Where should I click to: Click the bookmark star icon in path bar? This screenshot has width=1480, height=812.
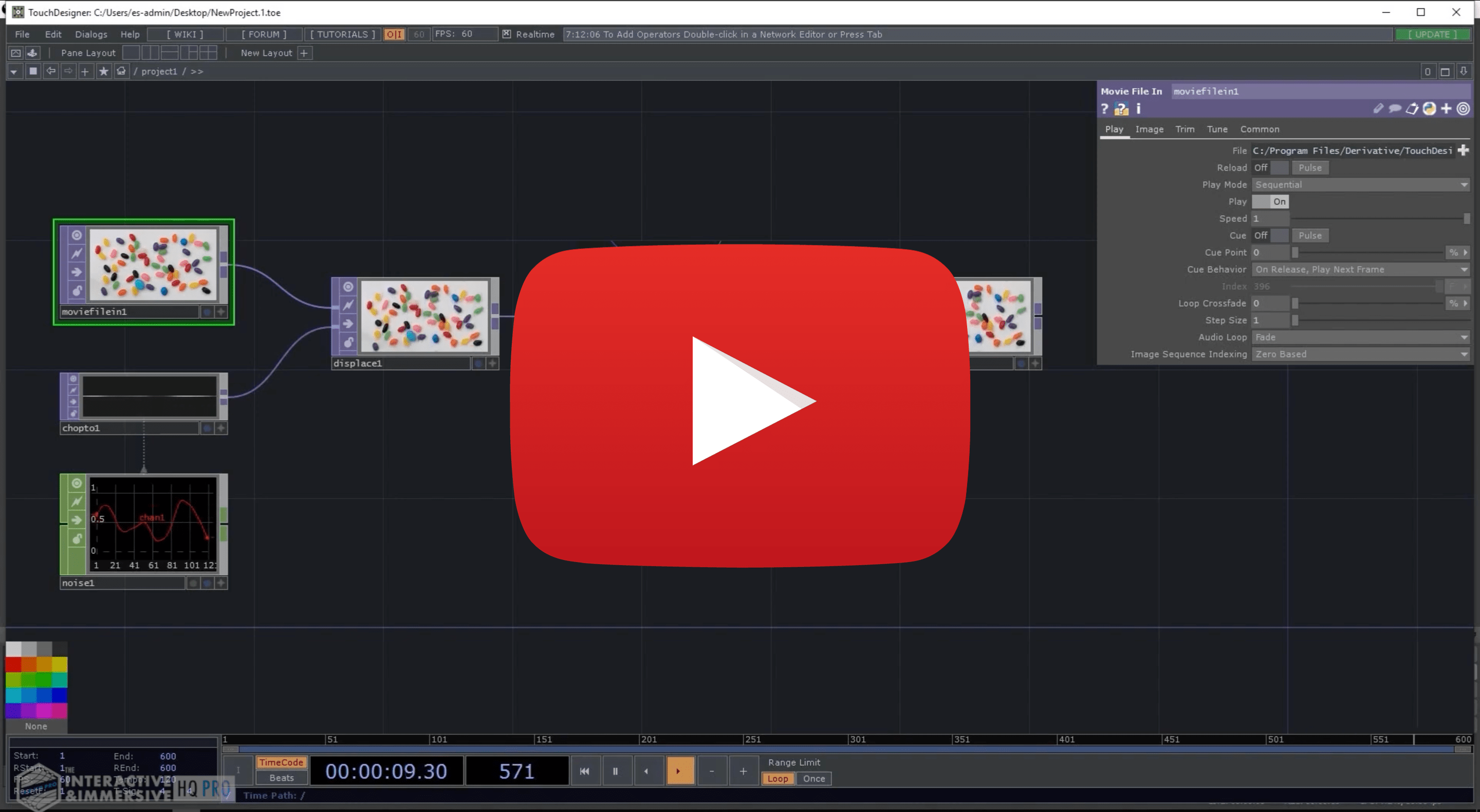point(103,71)
